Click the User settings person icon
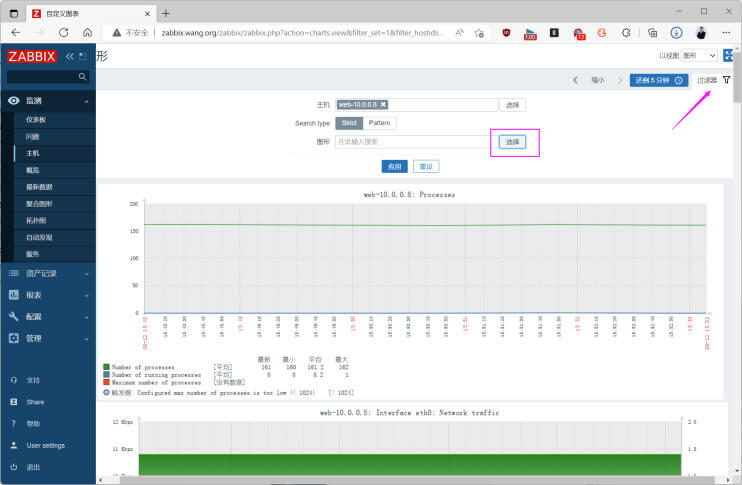The width and height of the screenshot is (742, 485). coord(14,445)
